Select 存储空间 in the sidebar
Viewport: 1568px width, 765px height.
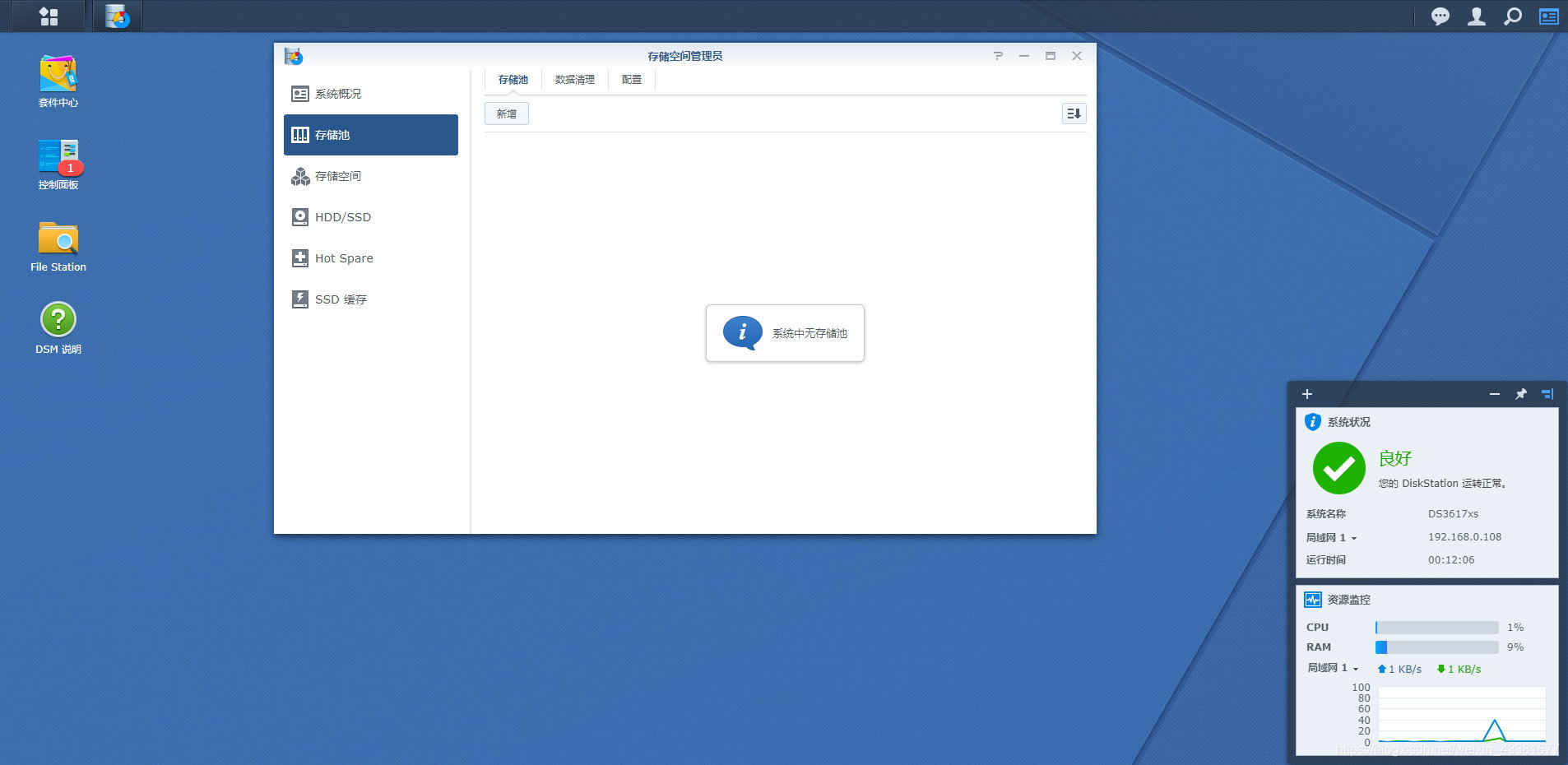point(371,176)
